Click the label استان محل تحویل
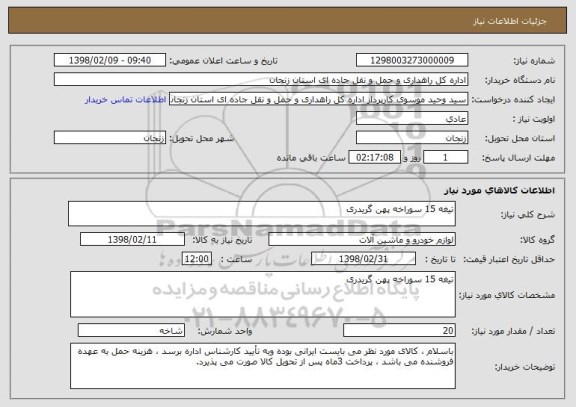 pos(520,138)
